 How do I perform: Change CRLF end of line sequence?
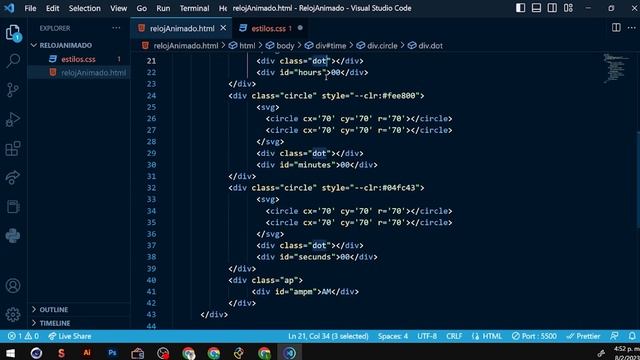tap(454, 336)
